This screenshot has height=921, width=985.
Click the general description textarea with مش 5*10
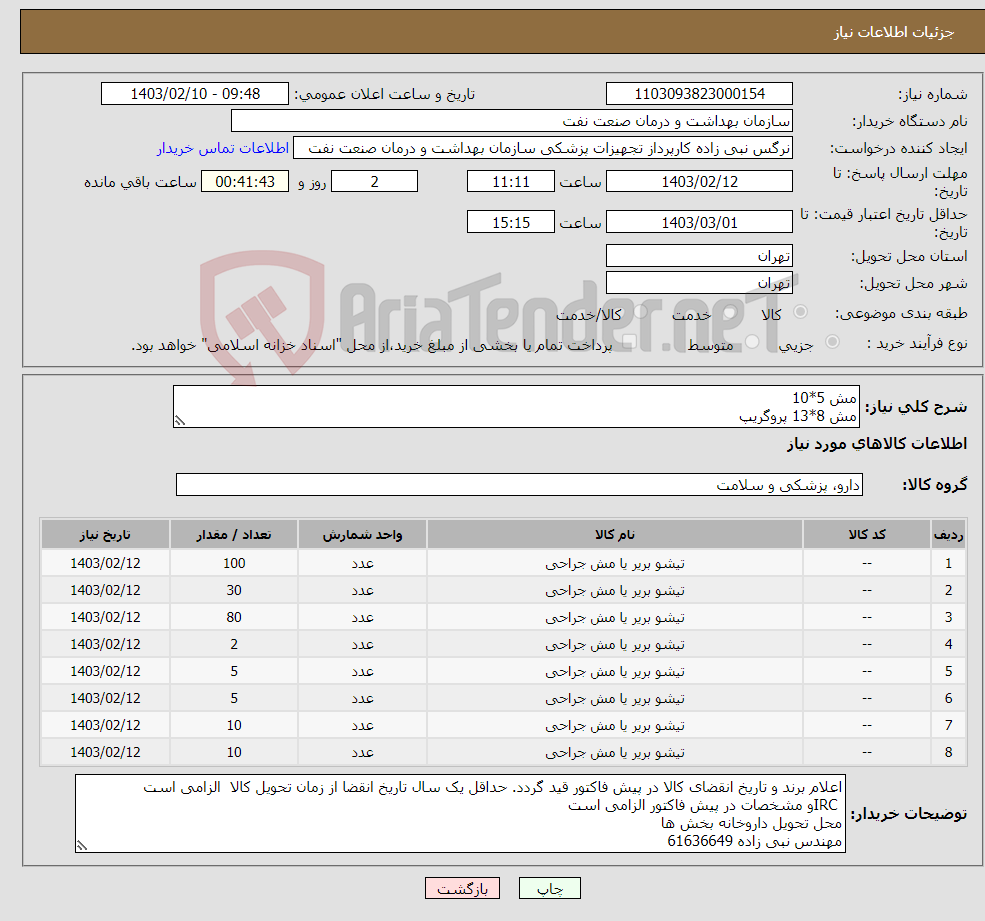click(x=516, y=406)
